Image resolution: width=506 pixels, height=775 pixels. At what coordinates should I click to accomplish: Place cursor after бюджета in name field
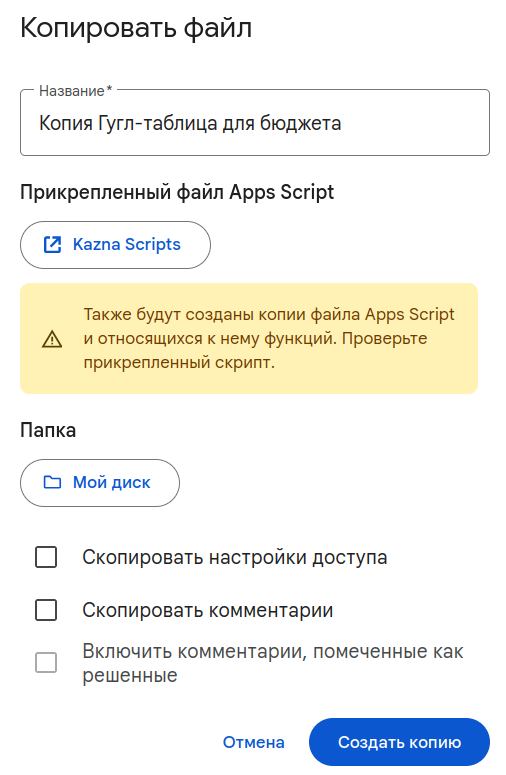(x=342, y=123)
